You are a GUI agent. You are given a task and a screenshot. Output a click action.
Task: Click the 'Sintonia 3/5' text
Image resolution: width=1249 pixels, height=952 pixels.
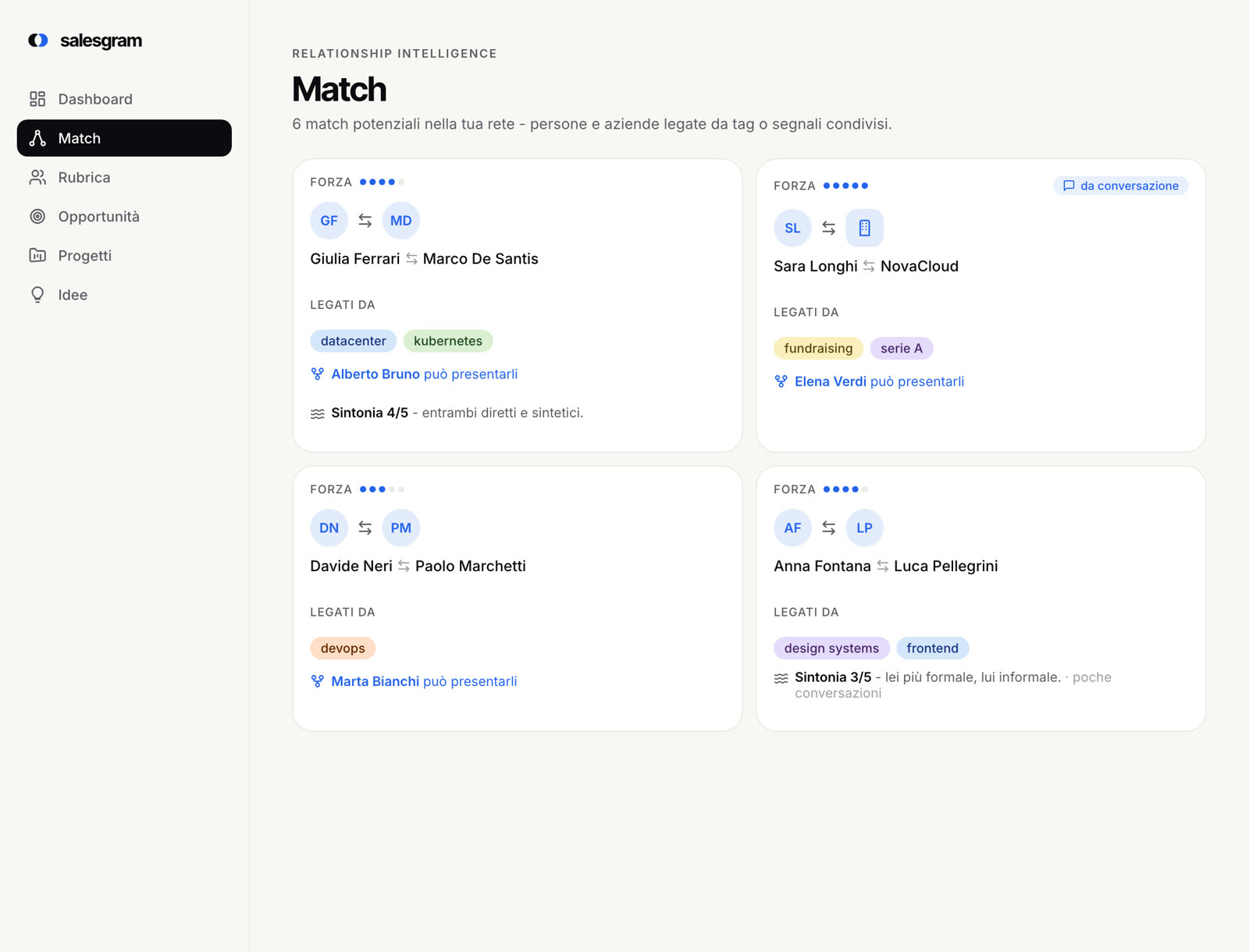[834, 677]
